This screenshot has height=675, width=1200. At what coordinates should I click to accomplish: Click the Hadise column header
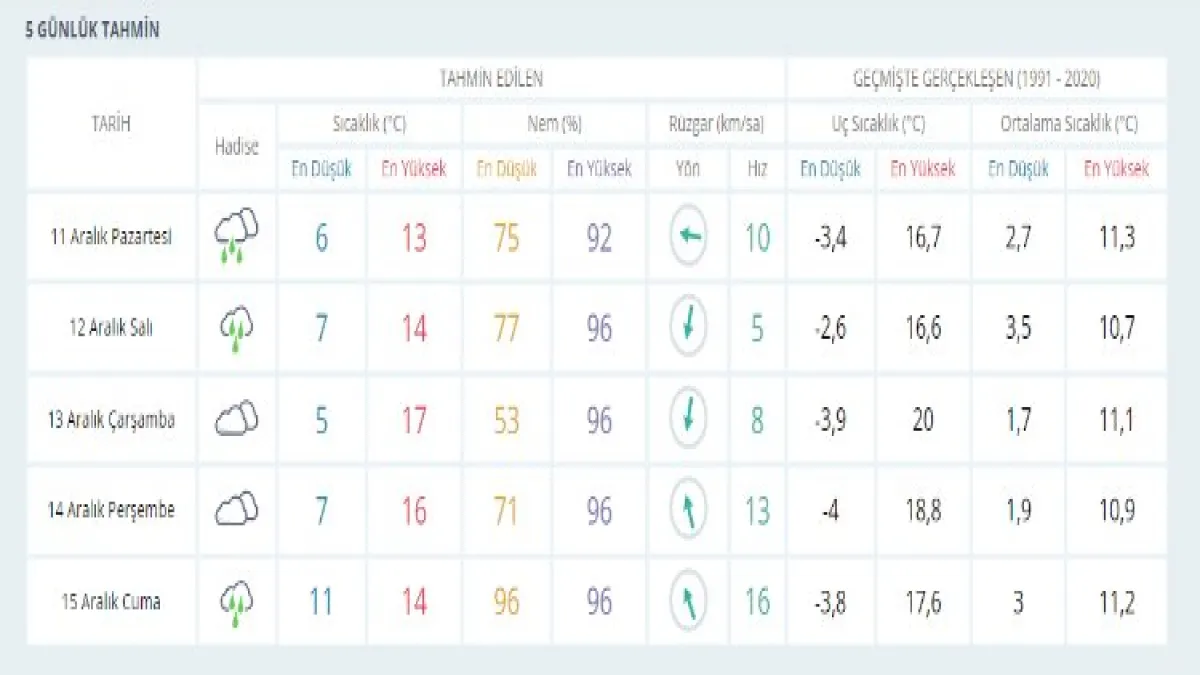click(236, 146)
